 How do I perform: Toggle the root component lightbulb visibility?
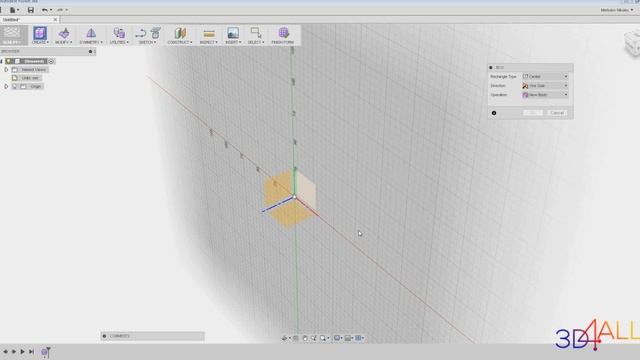click(x=8, y=61)
